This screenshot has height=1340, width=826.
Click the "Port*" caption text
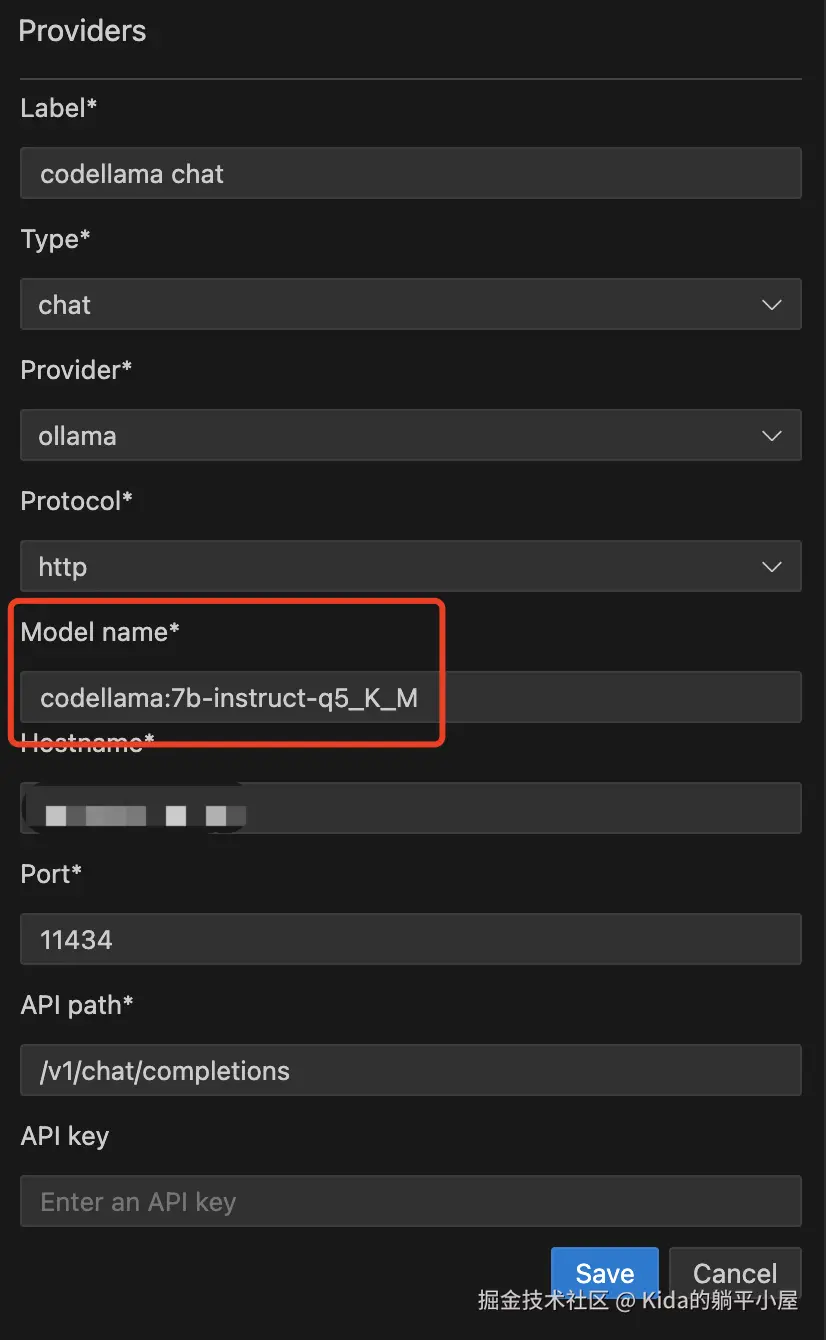point(51,874)
